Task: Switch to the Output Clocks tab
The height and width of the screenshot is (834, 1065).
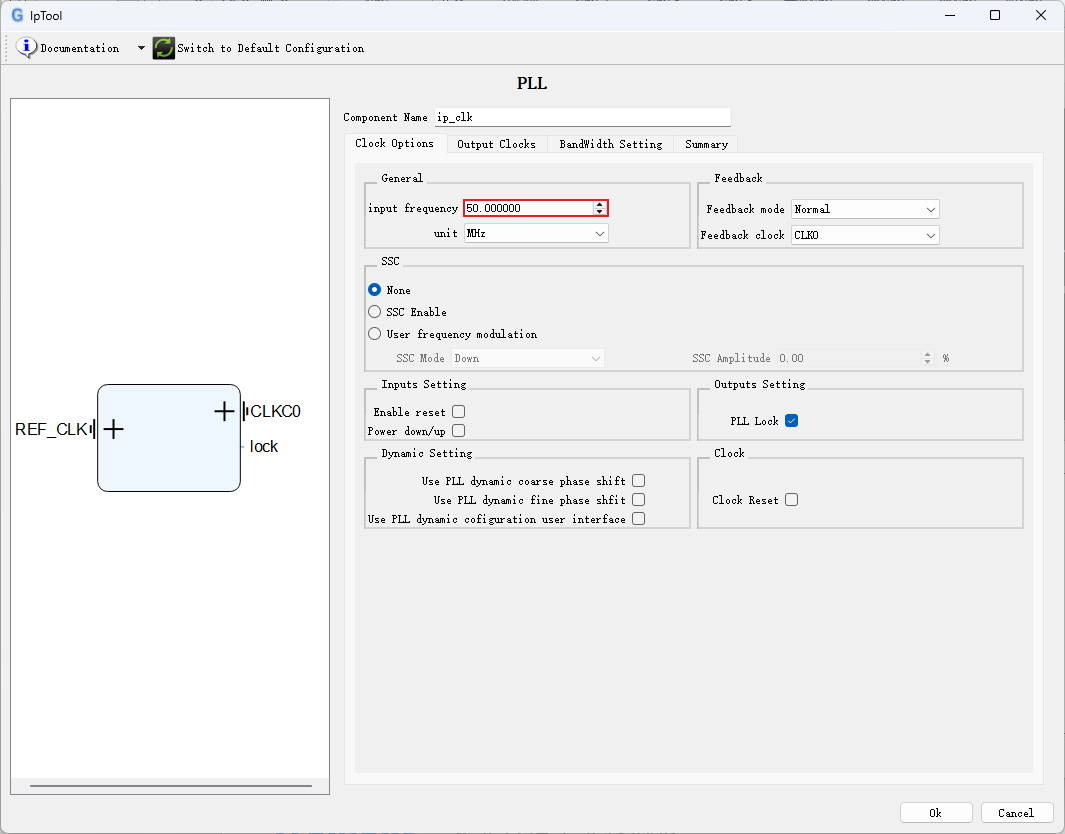Action: click(497, 144)
